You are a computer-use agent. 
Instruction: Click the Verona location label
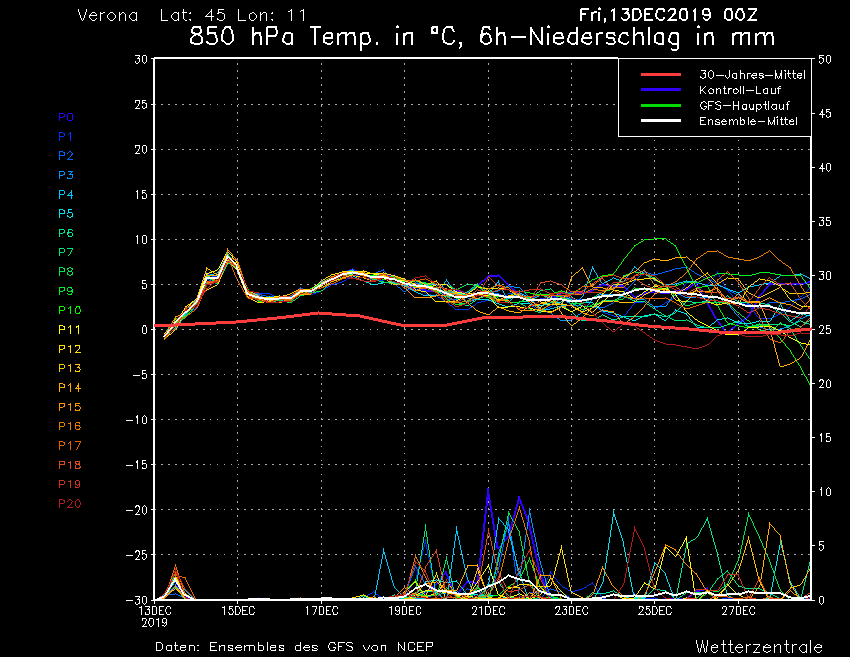[108, 15]
